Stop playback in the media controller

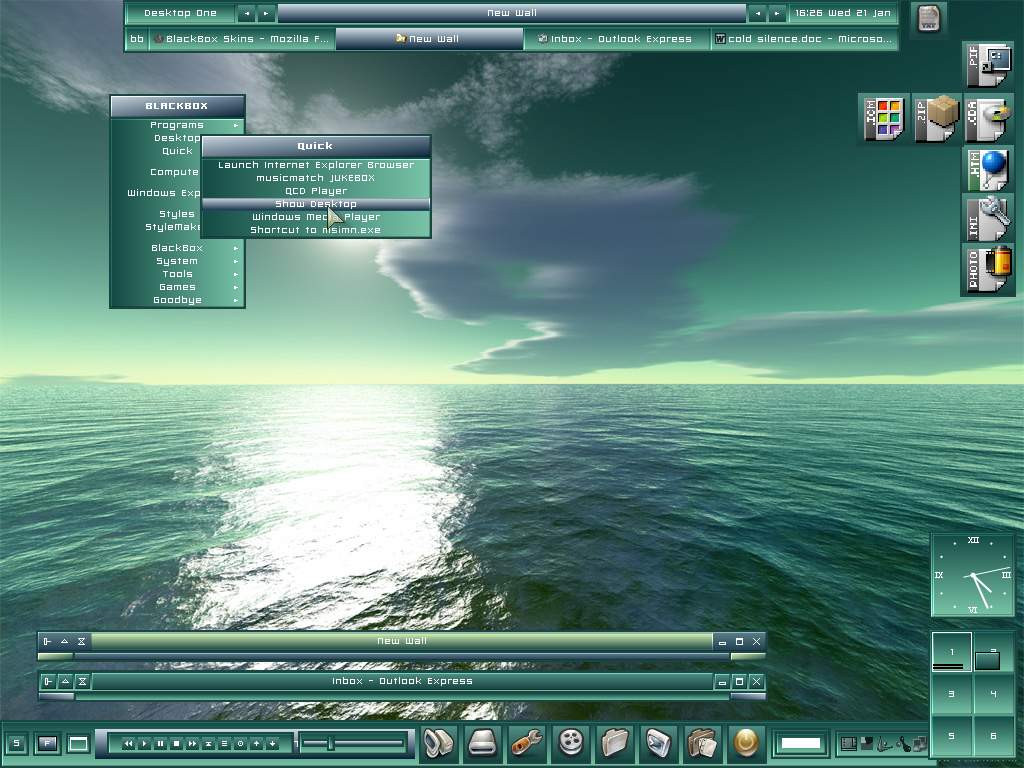tap(176, 743)
